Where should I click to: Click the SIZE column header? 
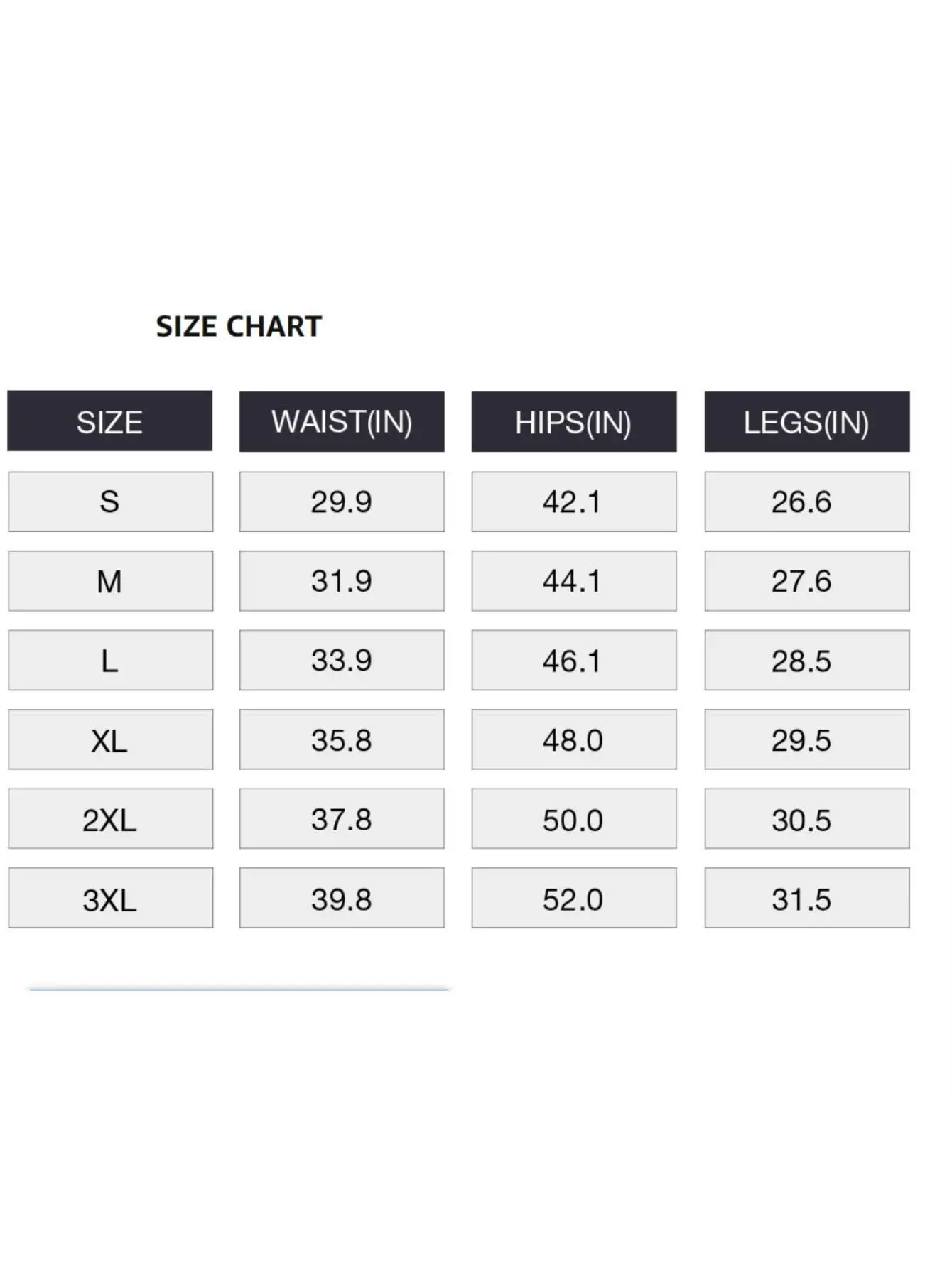(x=110, y=421)
